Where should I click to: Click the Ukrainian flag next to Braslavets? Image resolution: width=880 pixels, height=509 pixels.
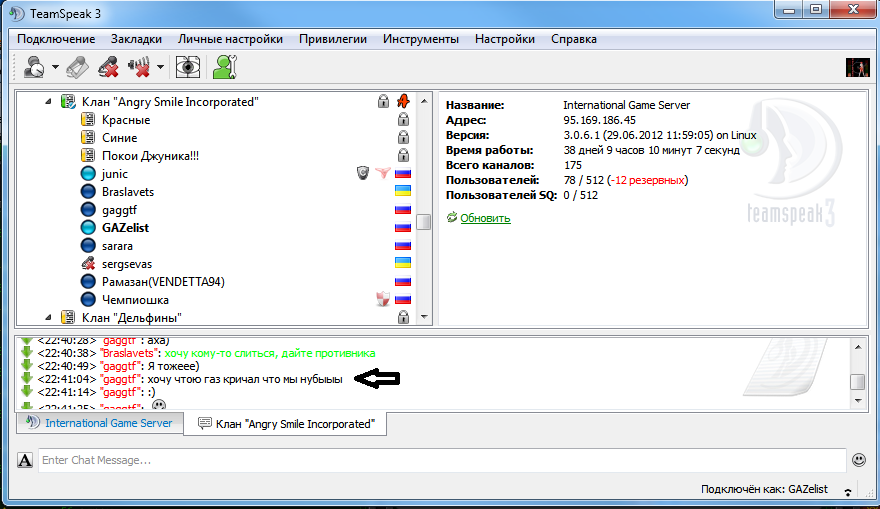pos(403,191)
